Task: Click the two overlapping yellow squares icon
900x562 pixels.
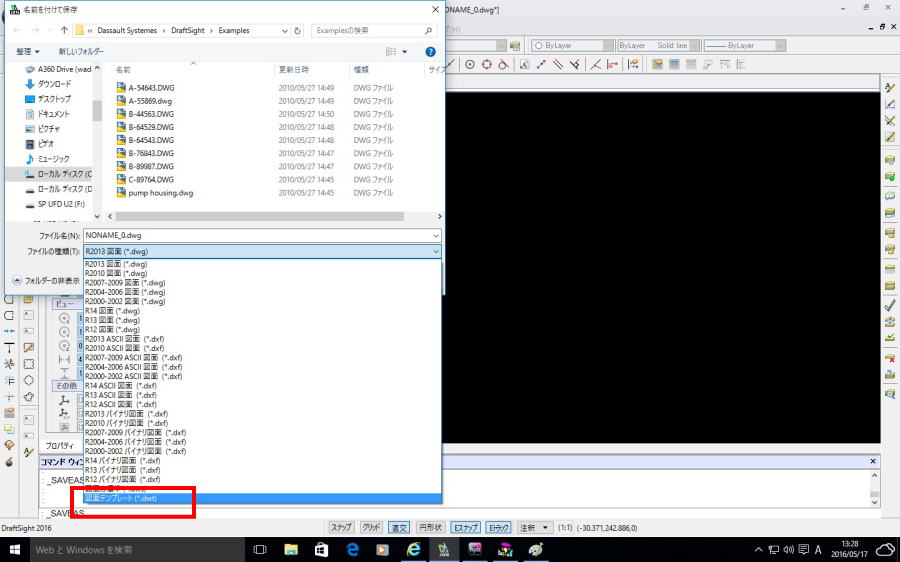Action: pyautogui.click(x=9, y=429)
